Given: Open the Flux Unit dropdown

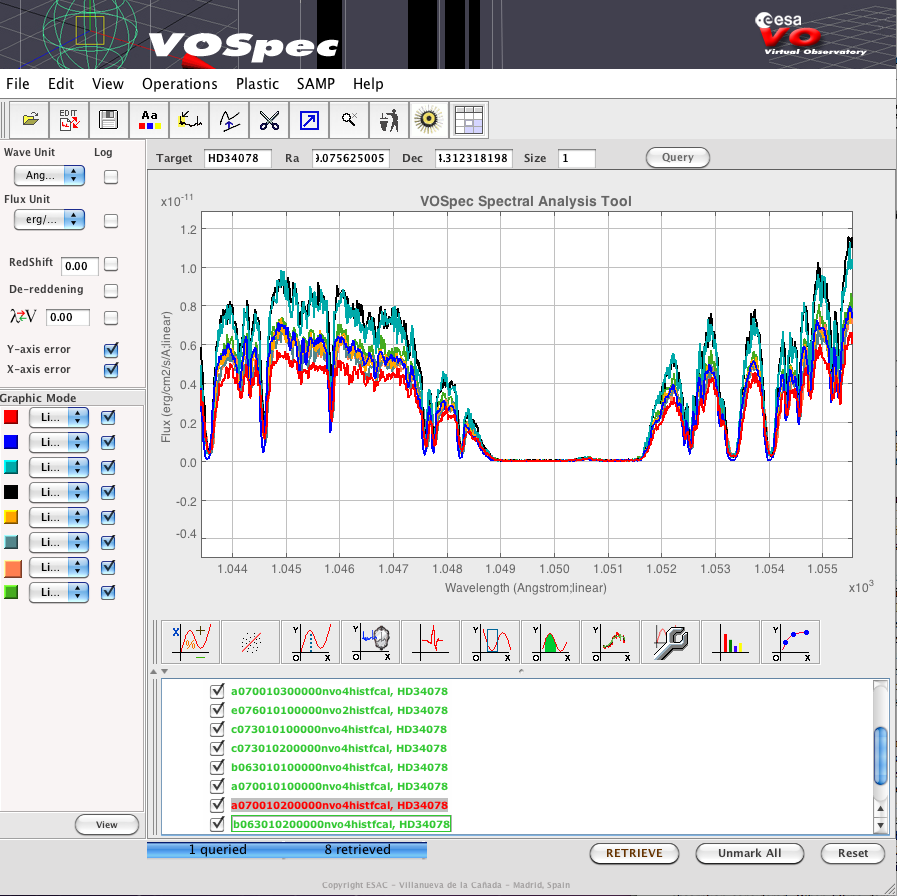Looking at the screenshot, I should [49, 219].
